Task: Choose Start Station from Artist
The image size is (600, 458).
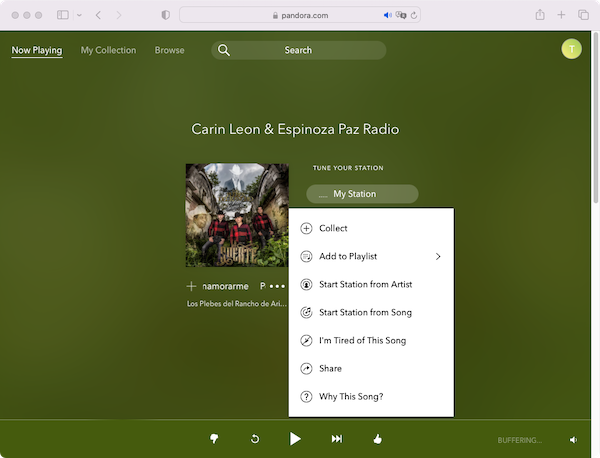Action: 371,284
